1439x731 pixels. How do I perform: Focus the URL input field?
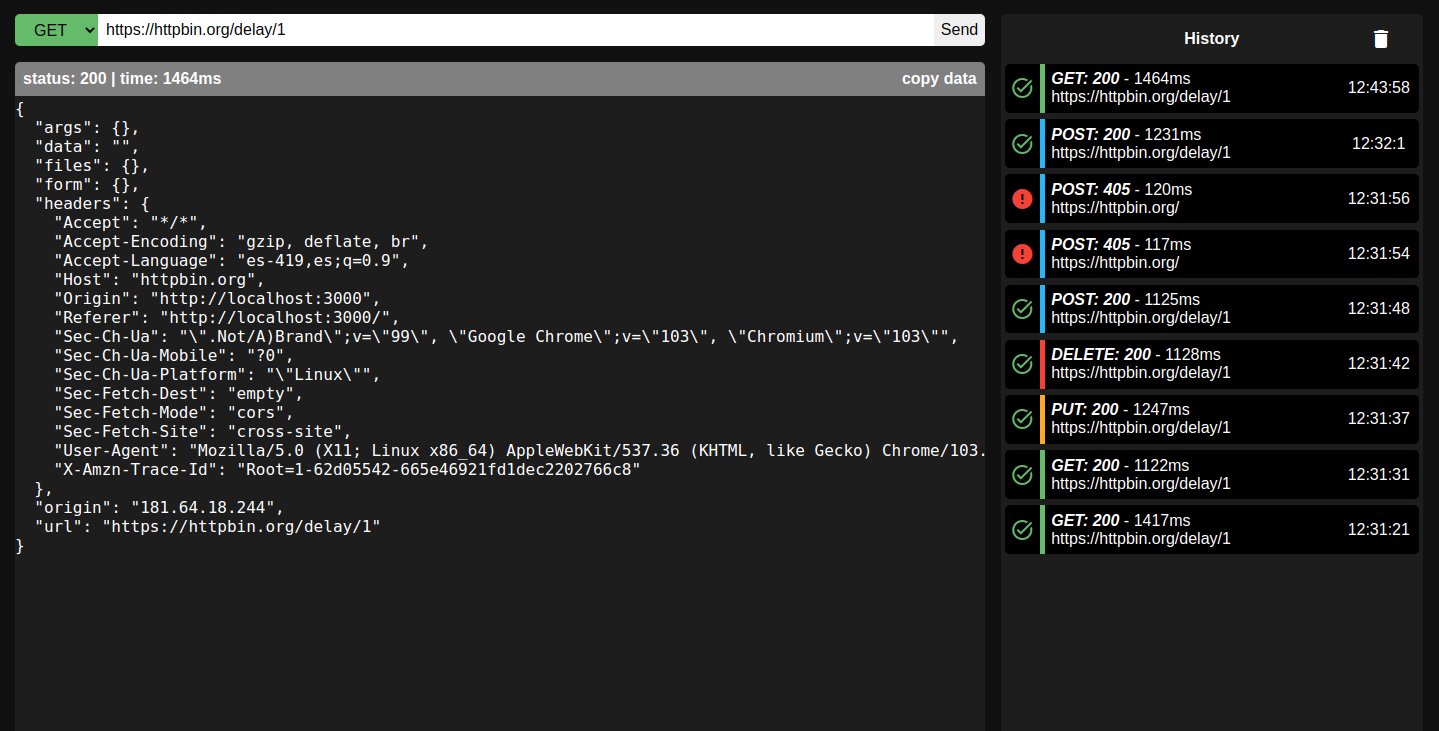pyautogui.click(x=516, y=30)
